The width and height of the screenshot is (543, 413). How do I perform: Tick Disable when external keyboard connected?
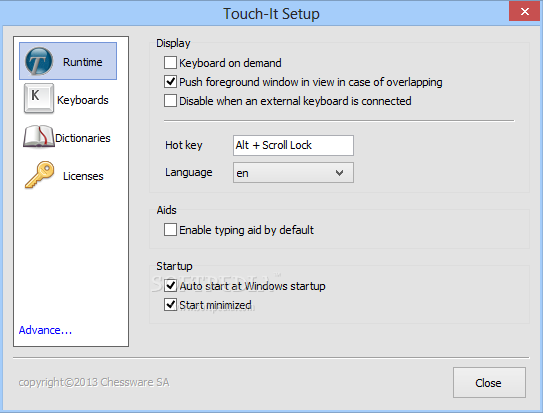pyautogui.click(x=170, y=101)
